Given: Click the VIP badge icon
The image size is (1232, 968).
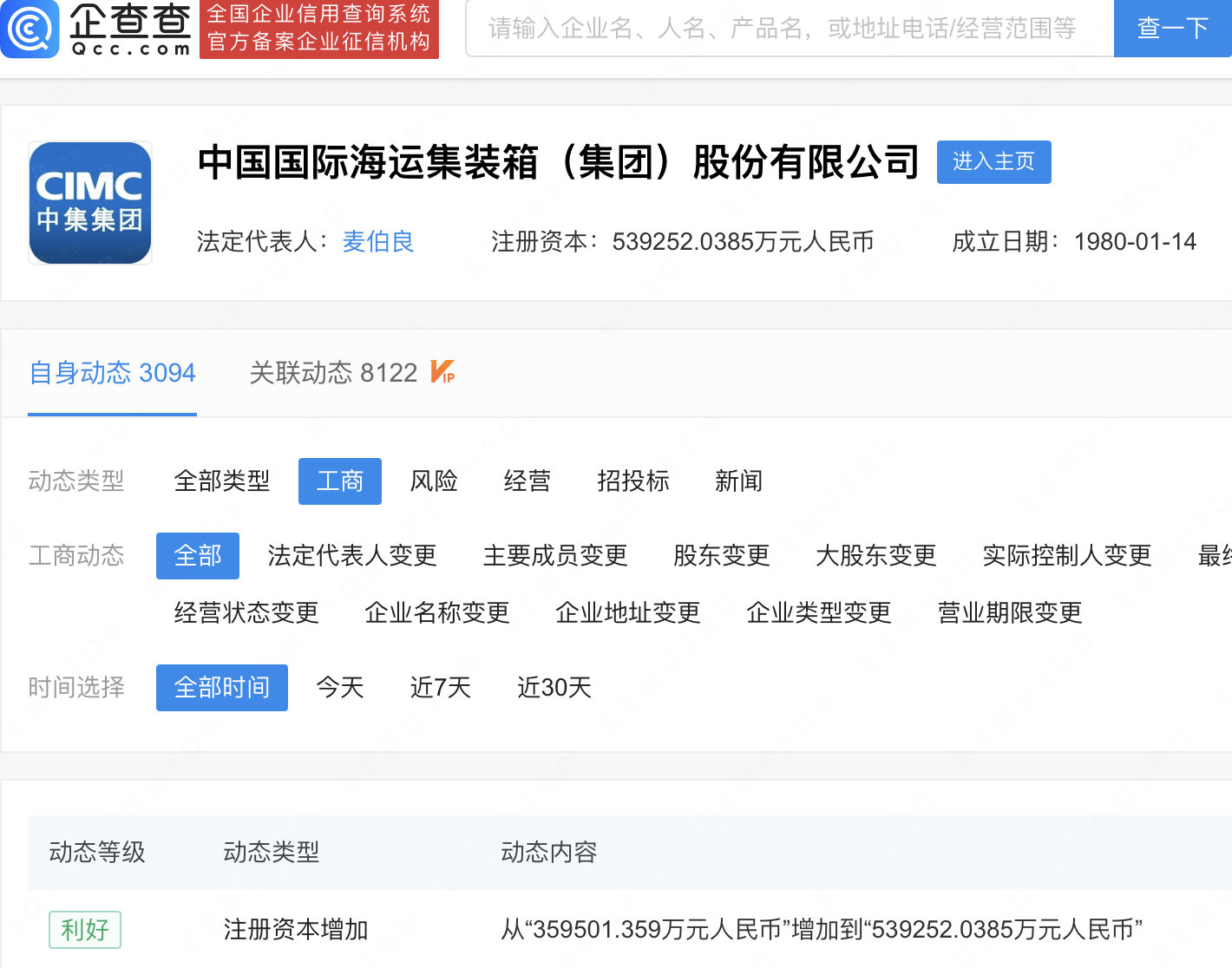Looking at the screenshot, I should pos(442,372).
